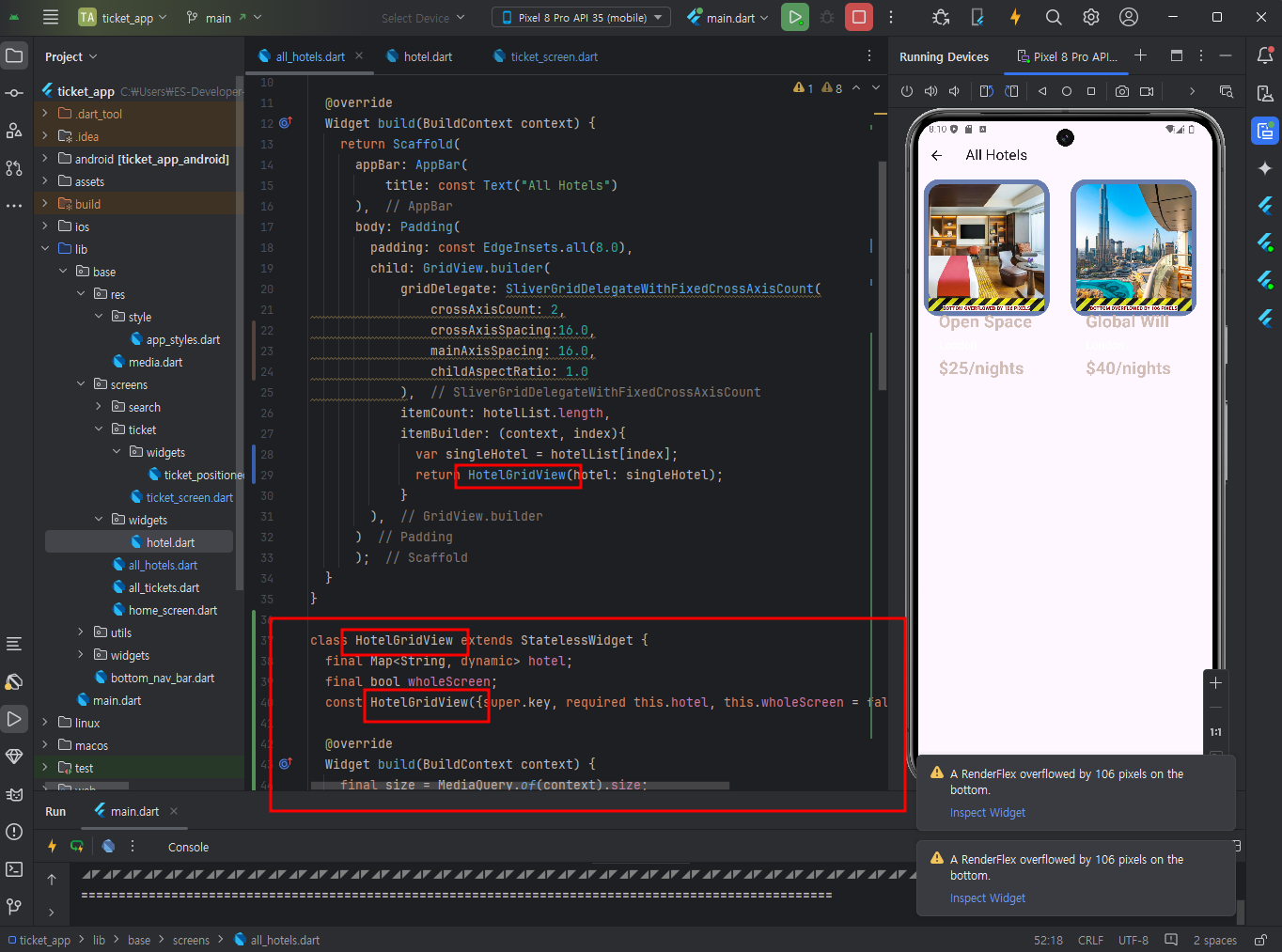Tap the Global Will hotel card image
This screenshot has width=1282, height=952.
(x=1133, y=247)
